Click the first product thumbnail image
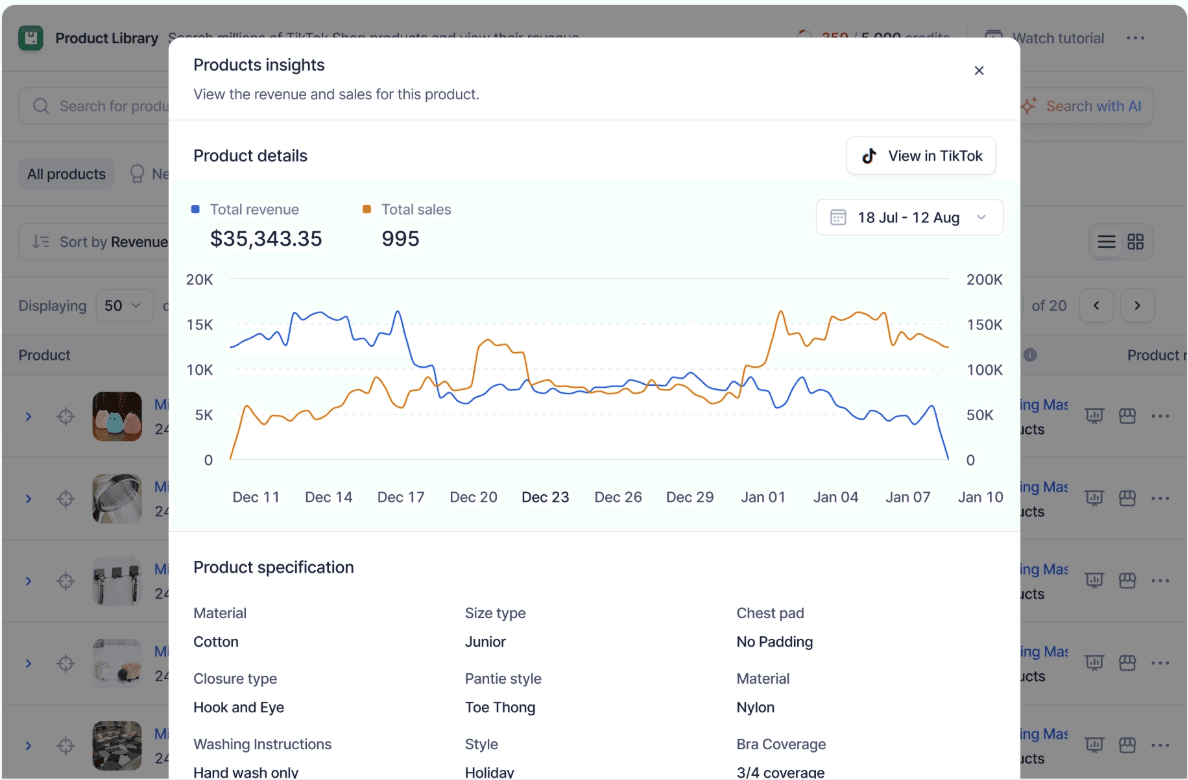This screenshot has height=780, width=1188. [117, 416]
